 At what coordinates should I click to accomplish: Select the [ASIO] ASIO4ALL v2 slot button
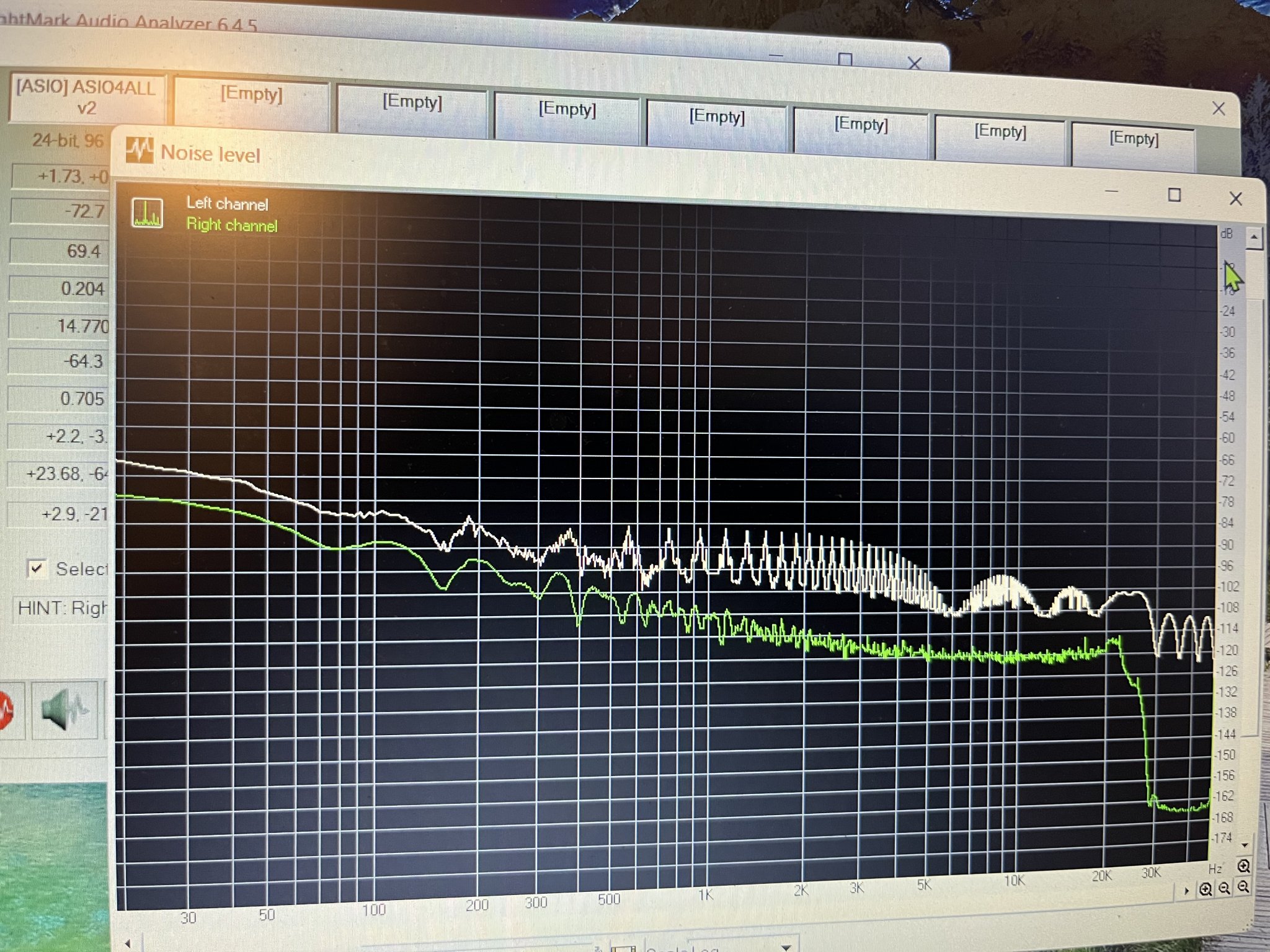click(x=86, y=97)
